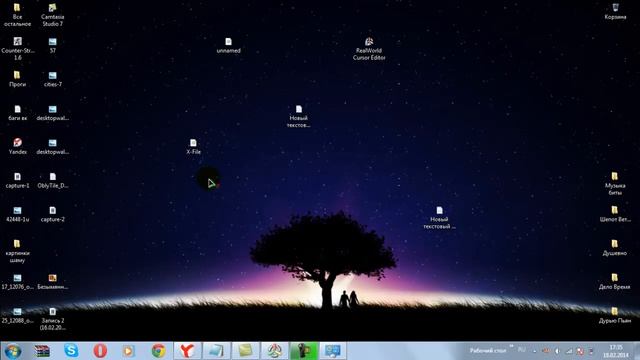640x360 pixels.
Task: Select the Дело Время folder
Action: coord(615,282)
